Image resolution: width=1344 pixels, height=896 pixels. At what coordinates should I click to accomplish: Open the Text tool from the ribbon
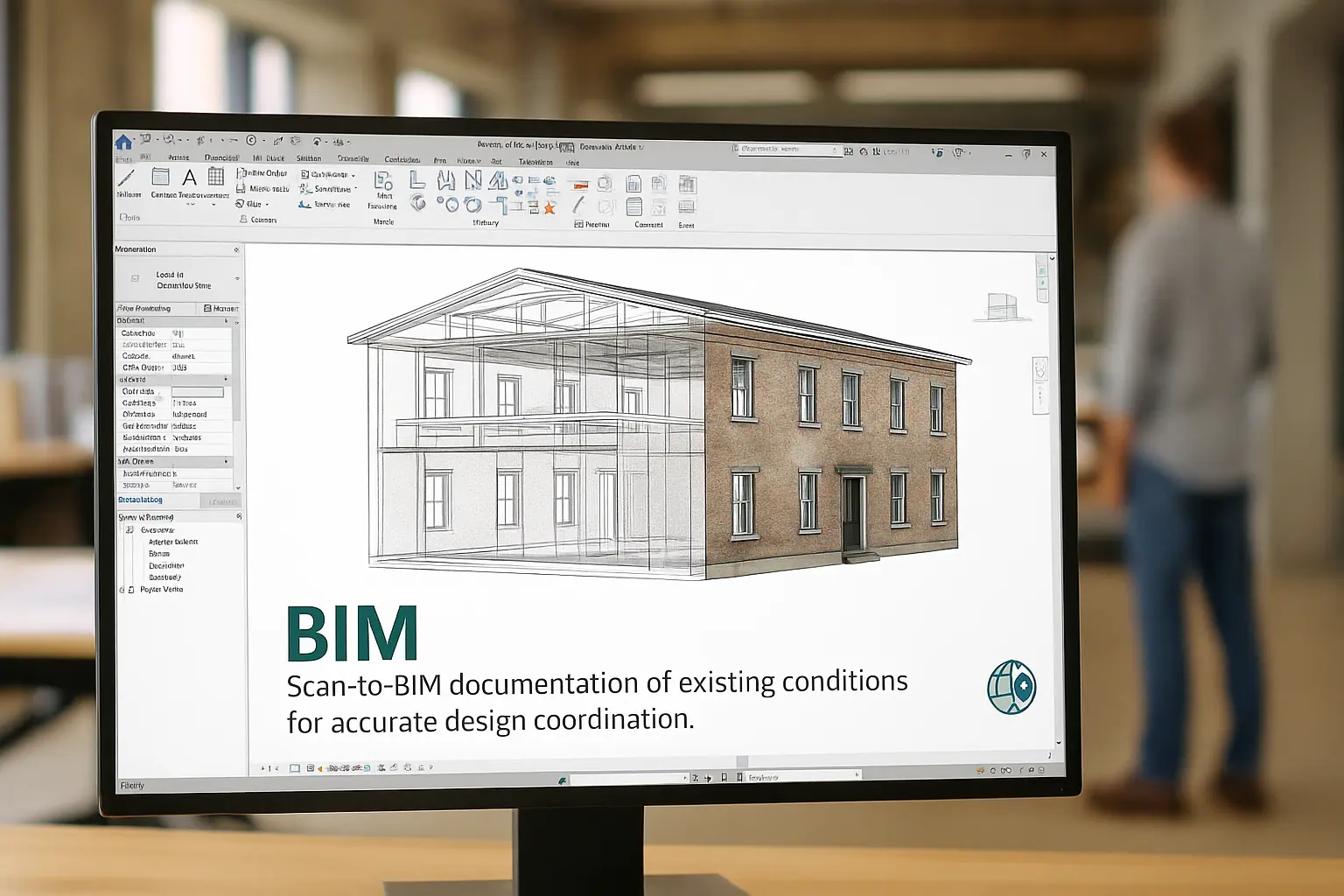tap(189, 178)
